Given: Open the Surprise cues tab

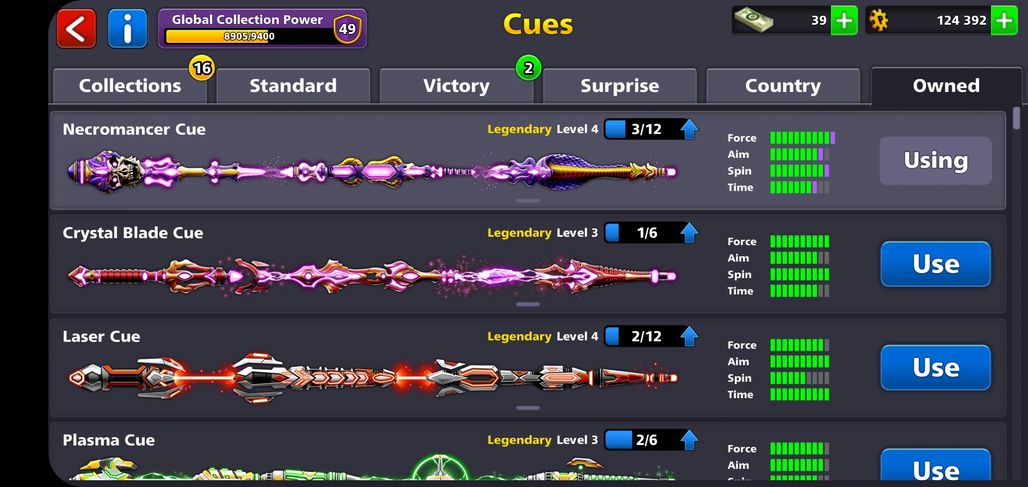Looking at the screenshot, I should (x=620, y=86).
